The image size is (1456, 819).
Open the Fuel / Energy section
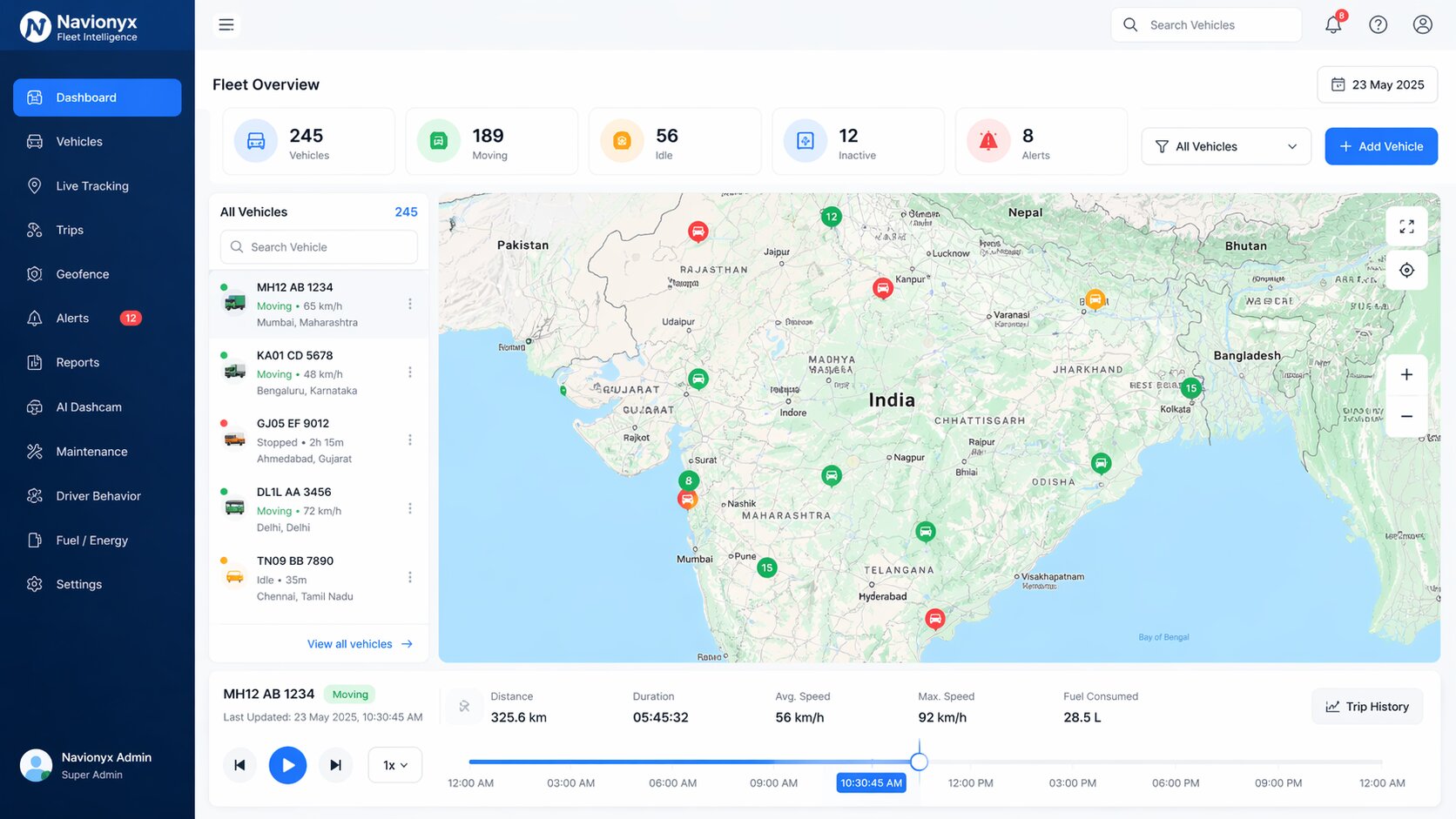91,540
